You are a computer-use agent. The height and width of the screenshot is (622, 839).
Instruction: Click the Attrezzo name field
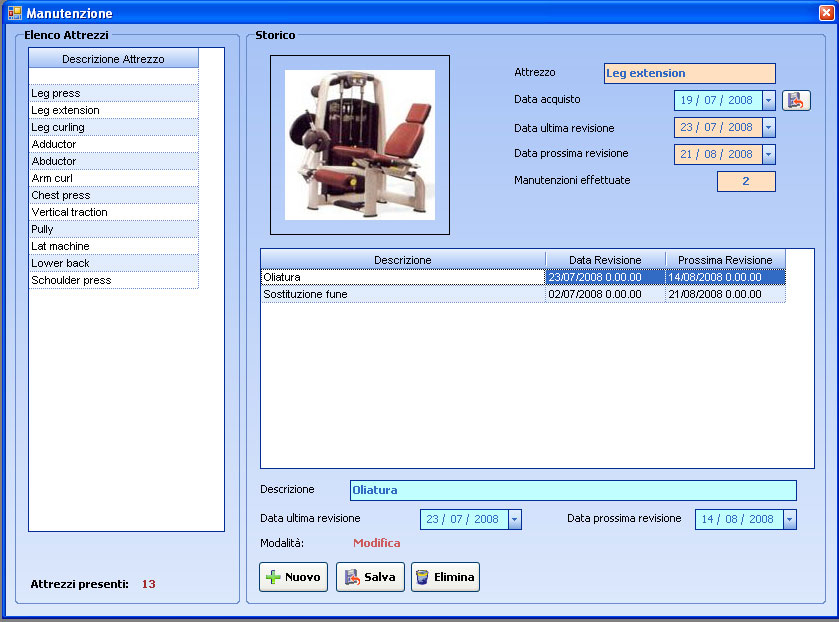pos(689,73)
